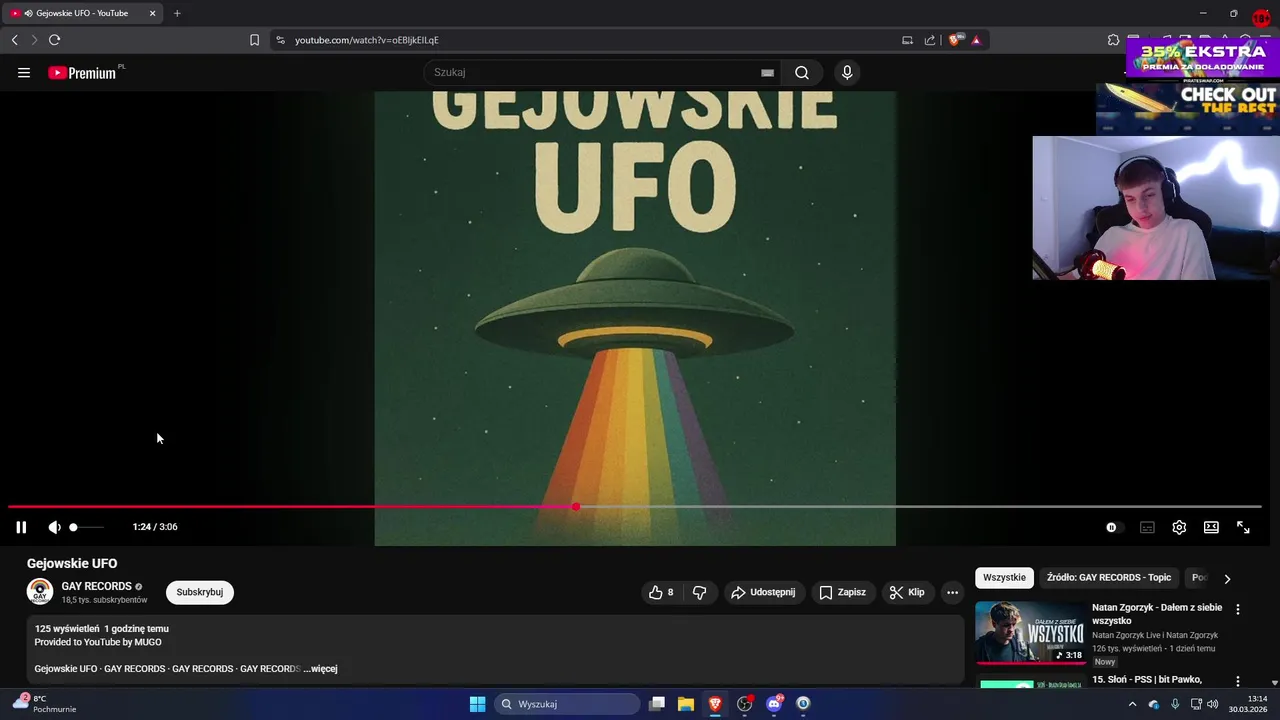Enter fullscreen mode

[1243, 527]
